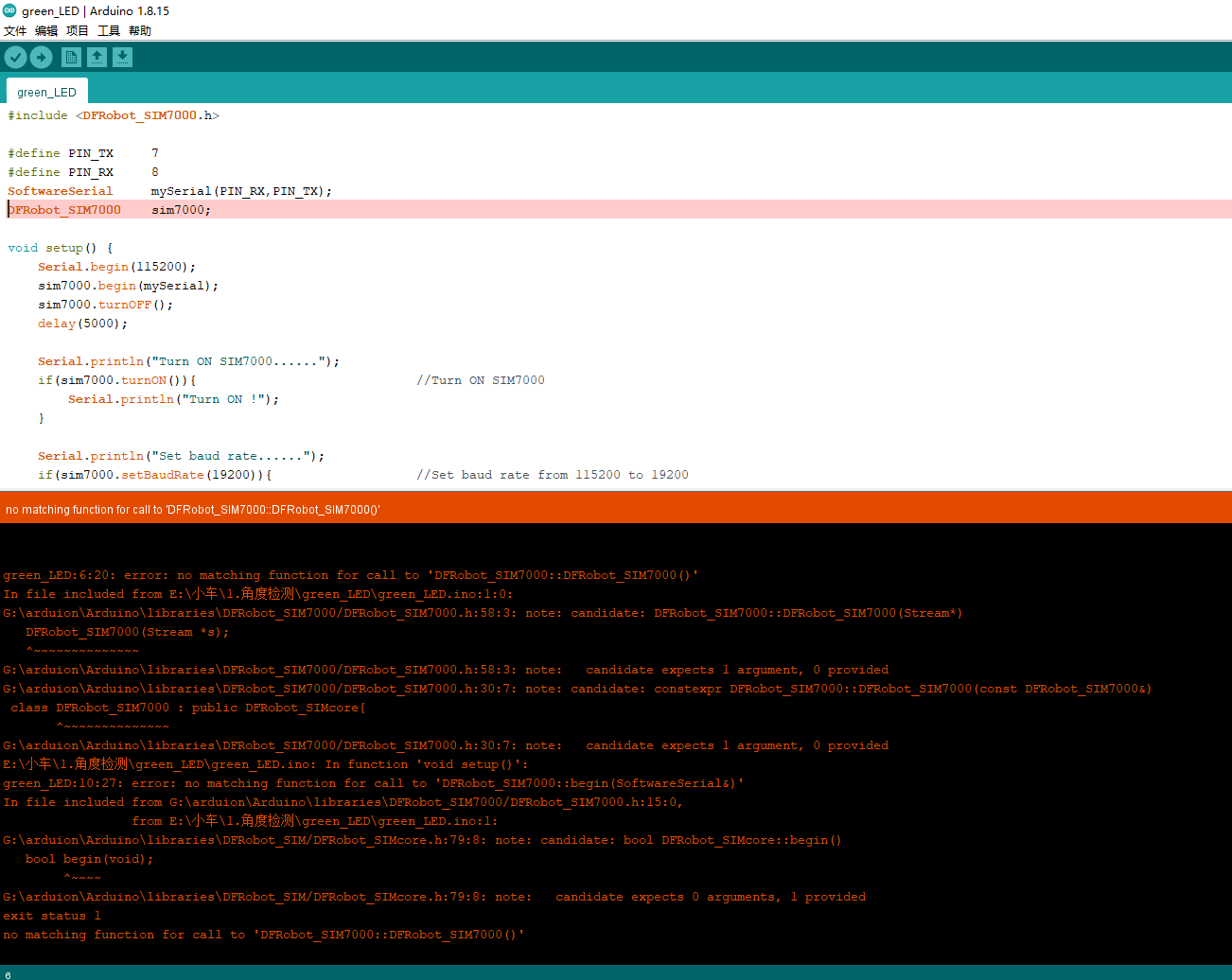This screenshot has width=1232, height=980.
Task: Click the if(sim7000.turnON()) statement
Action: click(x=116, y=380)
